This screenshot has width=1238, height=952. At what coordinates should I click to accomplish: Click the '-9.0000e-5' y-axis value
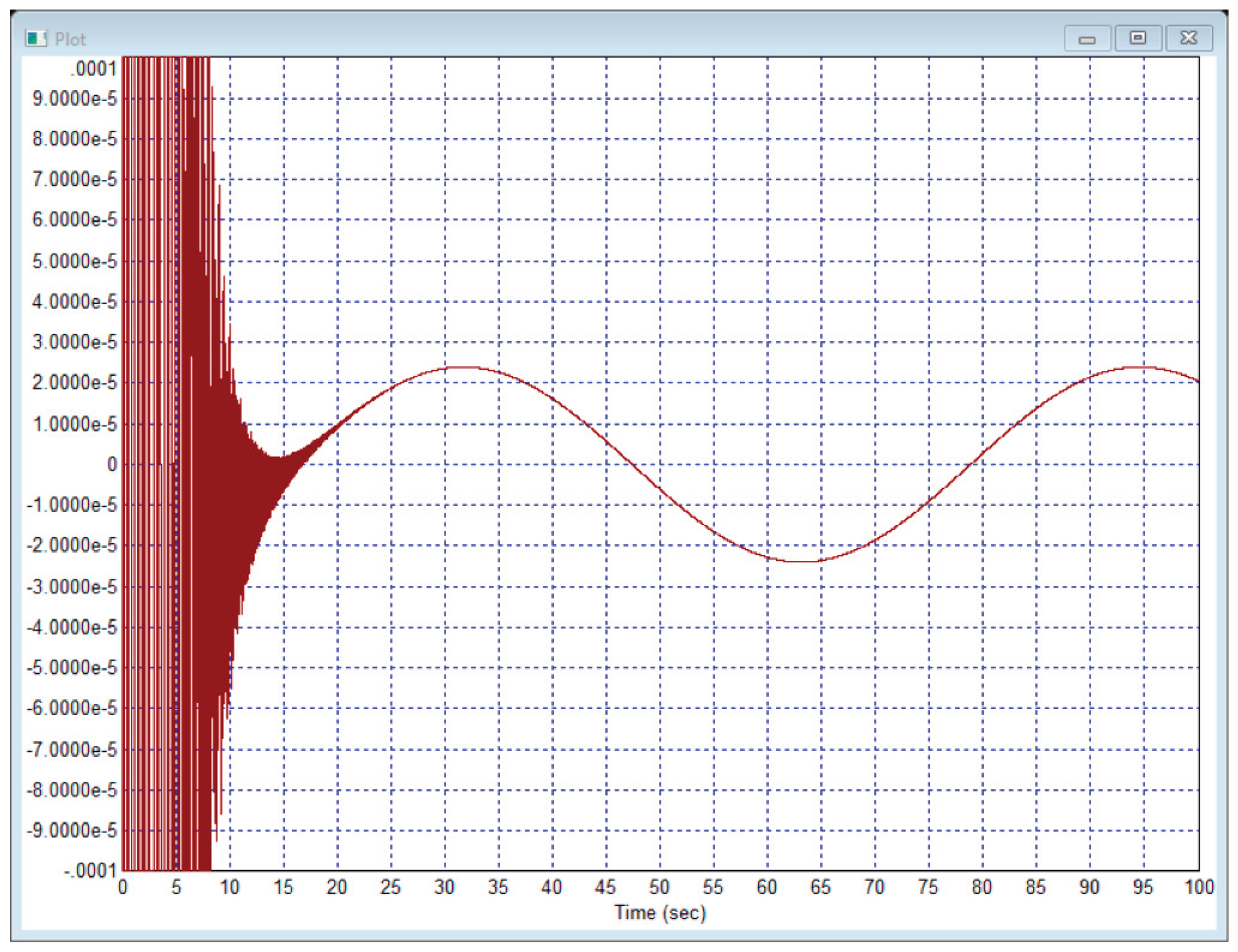coord(72,830)
